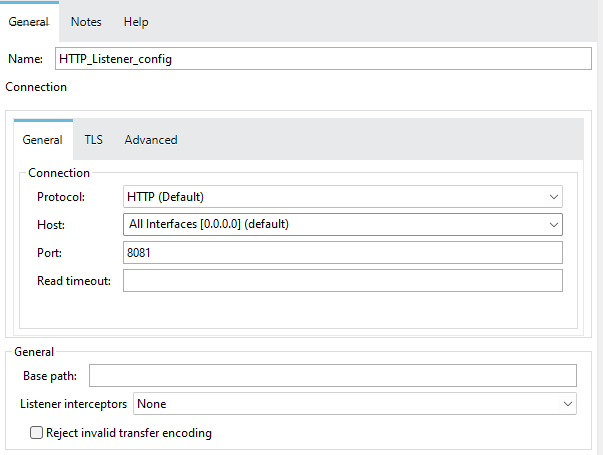Image resolution: width=603 pixels, height=455 pixels.
Task: Click the 'Name:' label text
Action: click(x=25, y=60)
